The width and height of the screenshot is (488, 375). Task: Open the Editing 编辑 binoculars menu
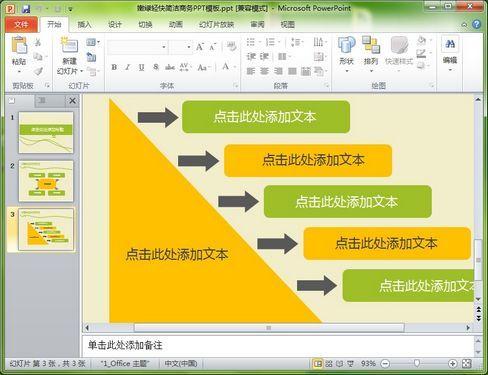[450, 54]
